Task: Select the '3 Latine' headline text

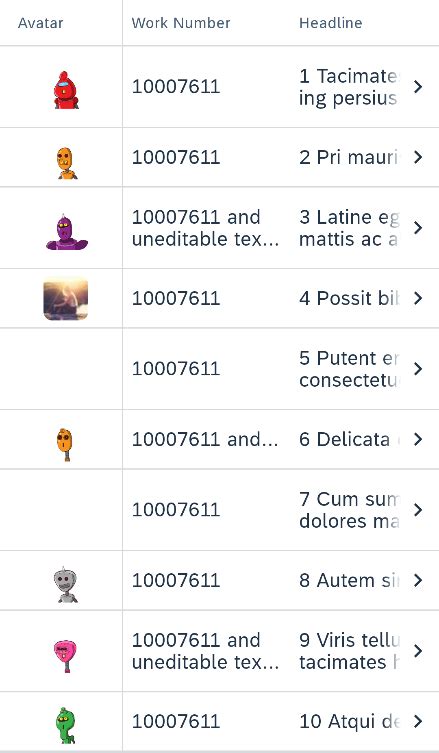Action: pyautogui.click(x=349, y=228)
